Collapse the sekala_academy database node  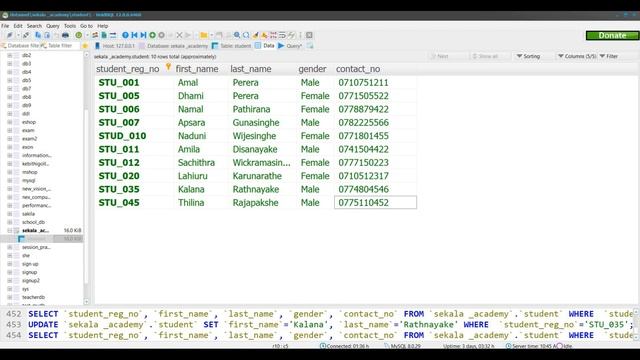point(9,231)
